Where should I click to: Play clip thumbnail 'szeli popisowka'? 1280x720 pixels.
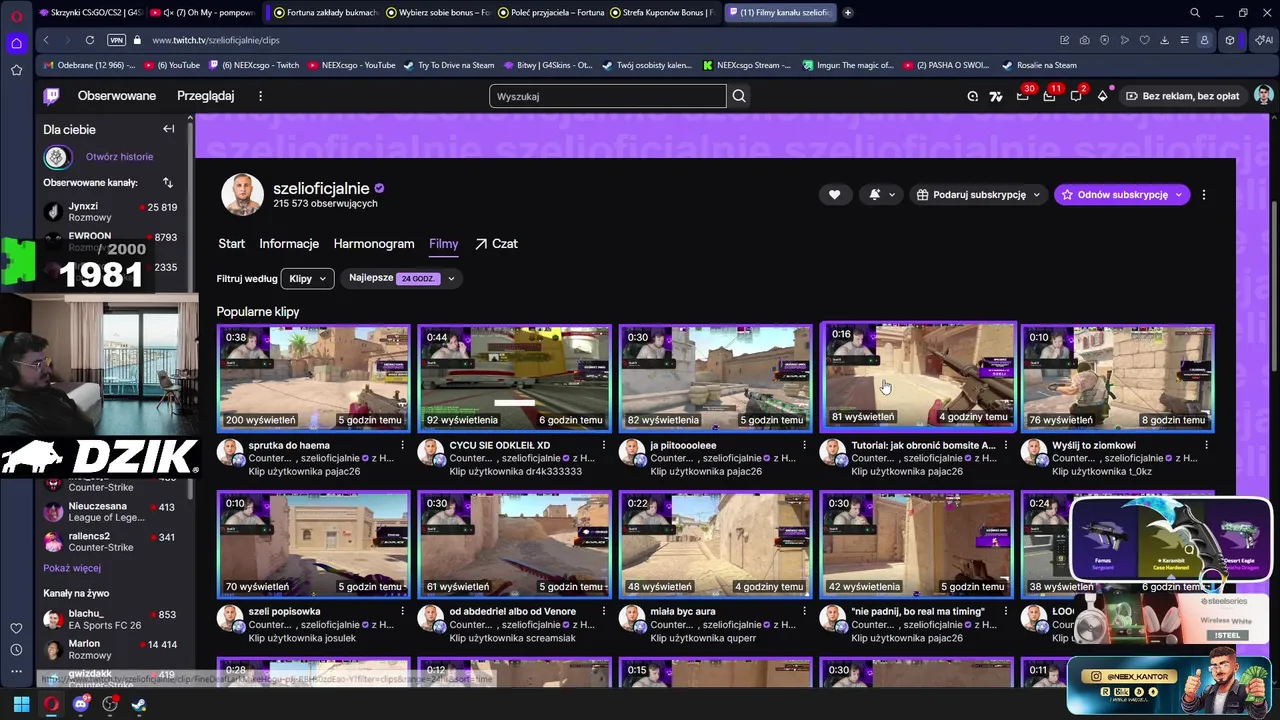pos(313,544)
